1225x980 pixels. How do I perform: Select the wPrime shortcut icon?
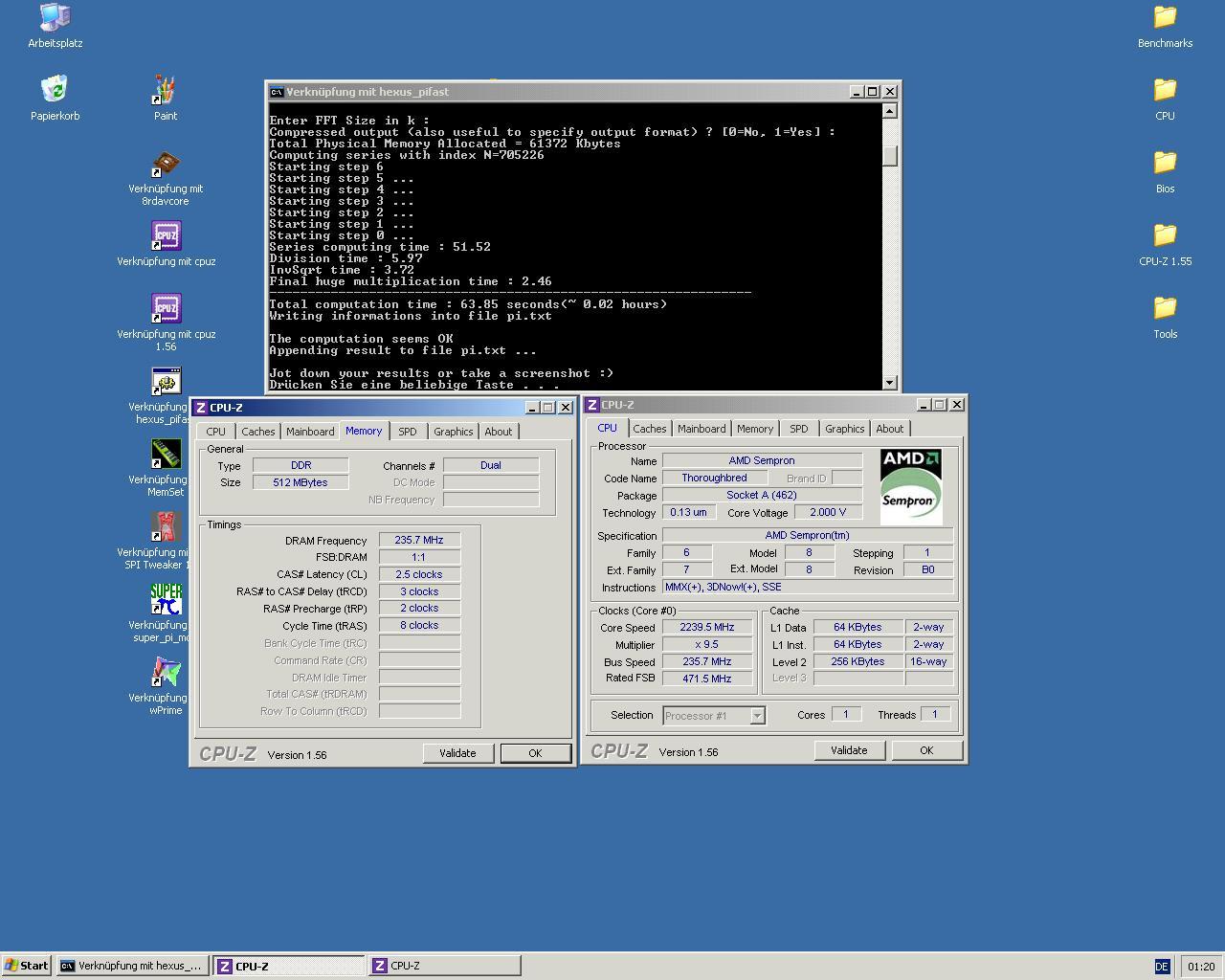[166, 672]
